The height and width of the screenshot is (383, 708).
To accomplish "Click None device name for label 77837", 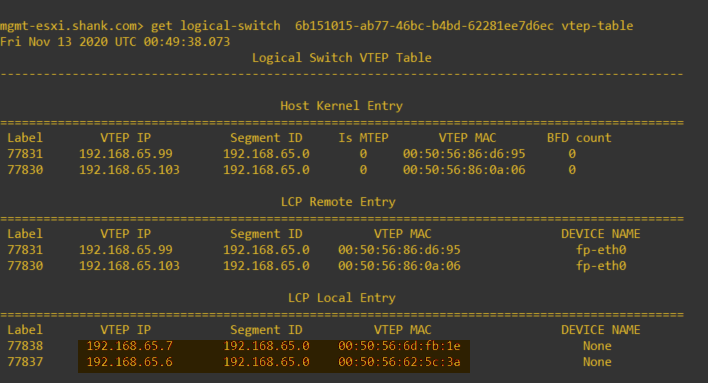I will (597, 362).
